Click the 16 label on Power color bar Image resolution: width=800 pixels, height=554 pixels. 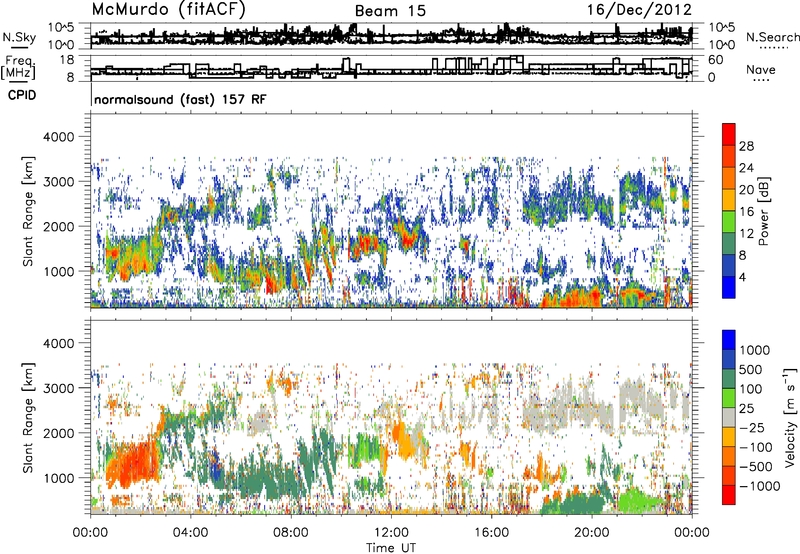click(746, 212)
